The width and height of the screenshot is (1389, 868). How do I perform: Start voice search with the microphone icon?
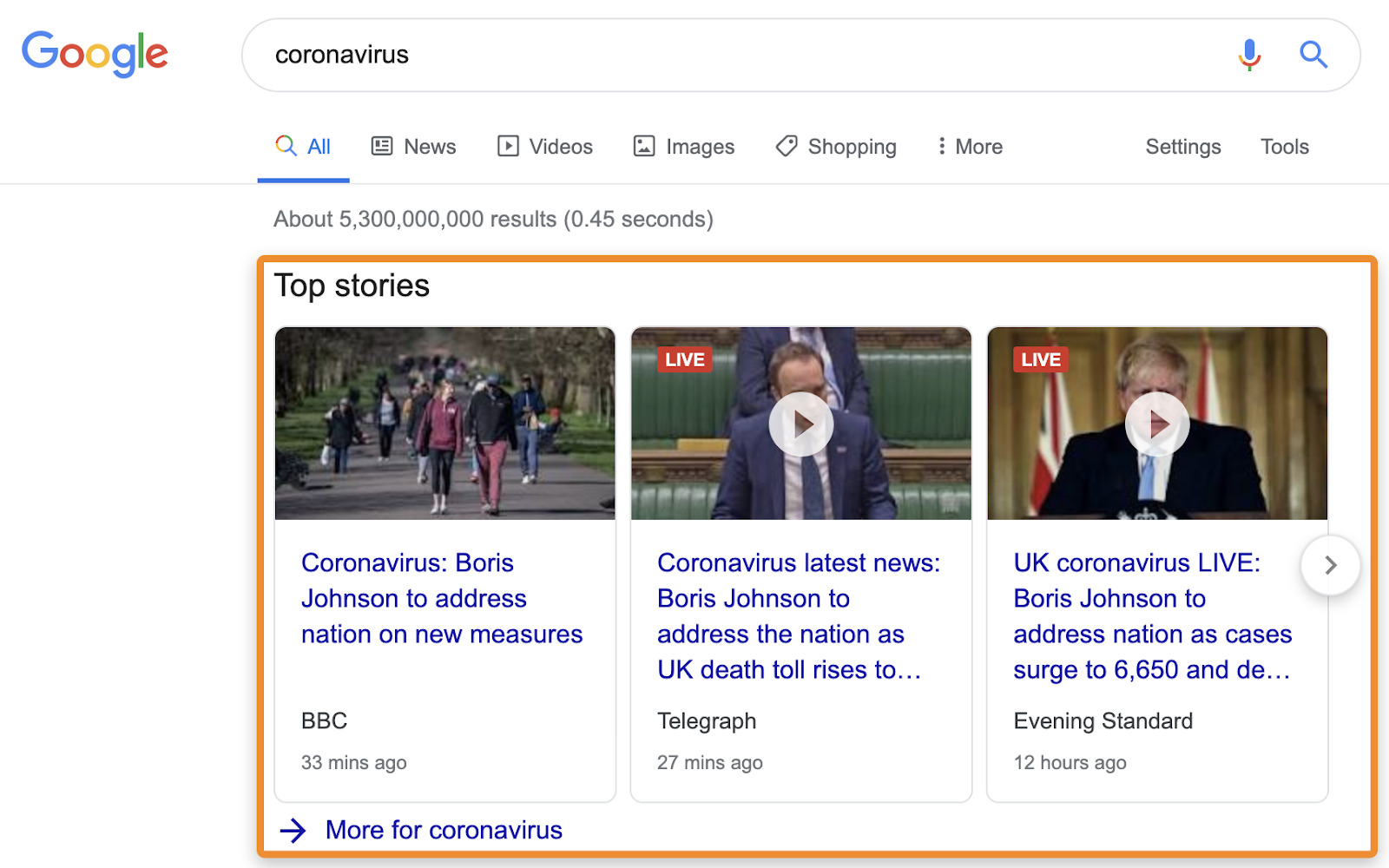[x=1248, y=55]
